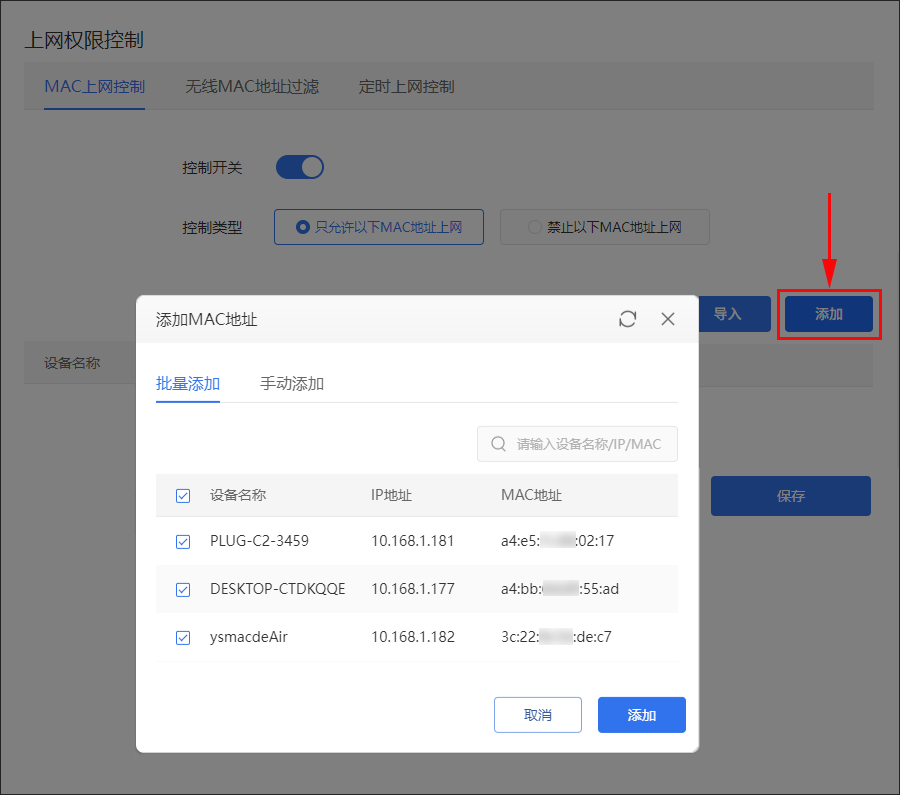Click the refresh icon in dialog header
The image size is (900, 795).
(x=628, y=319)
